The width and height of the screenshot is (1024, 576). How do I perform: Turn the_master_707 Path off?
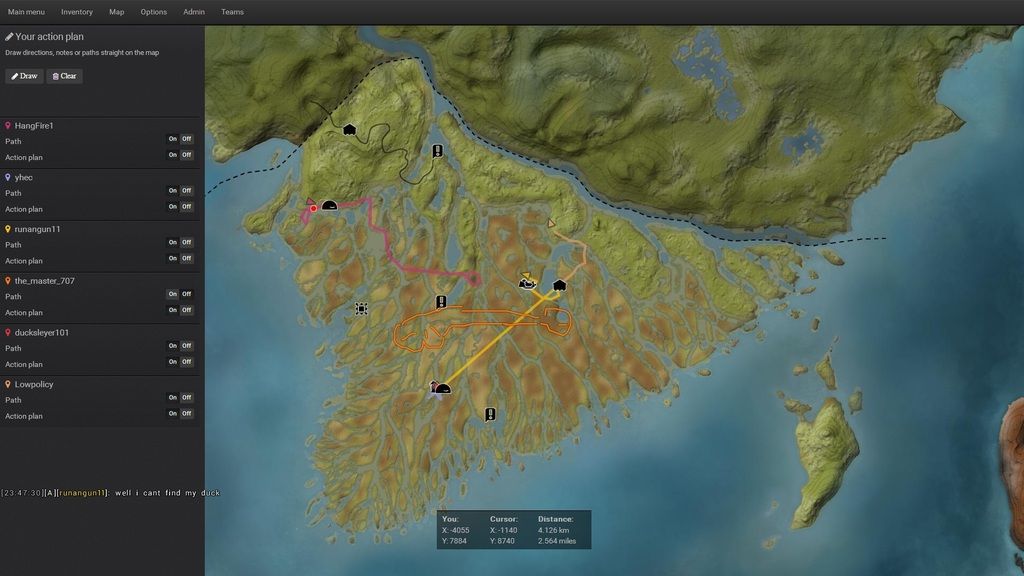[186, 294]
